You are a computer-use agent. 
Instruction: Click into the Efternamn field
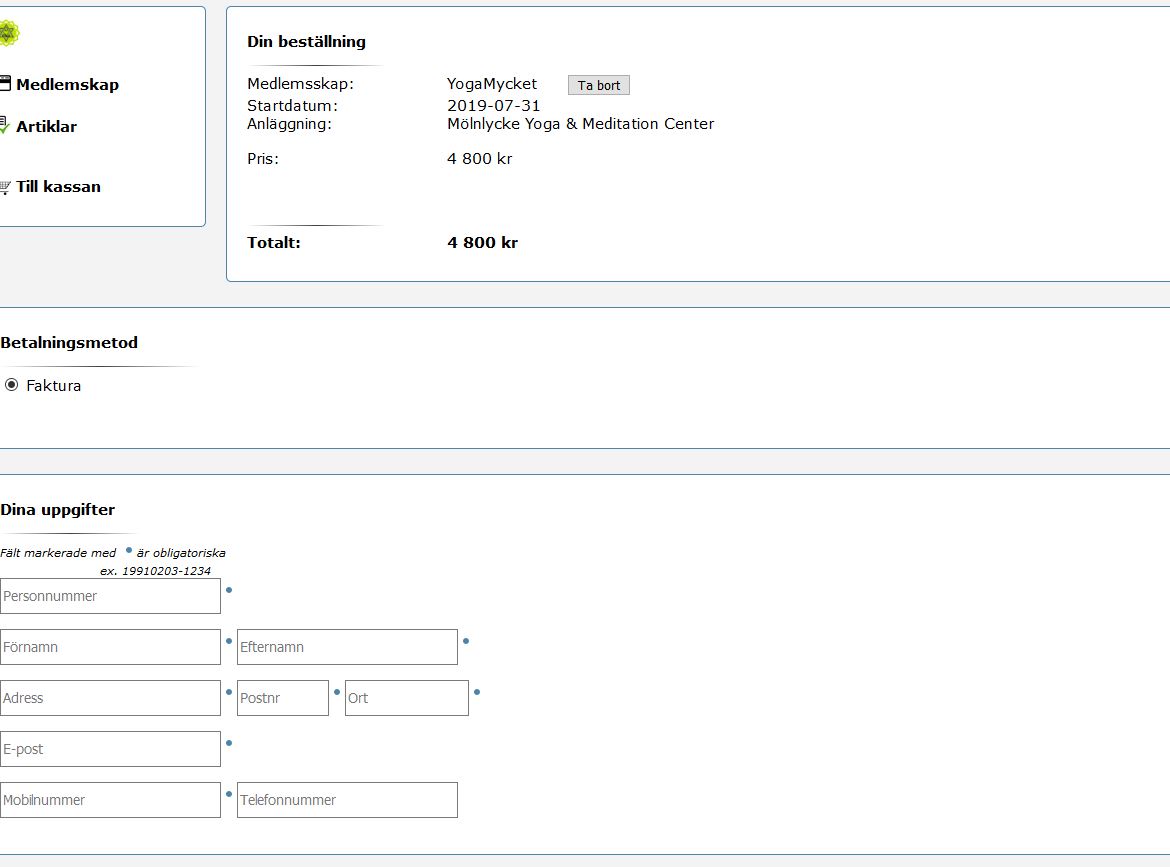click(x=347, y=647)
